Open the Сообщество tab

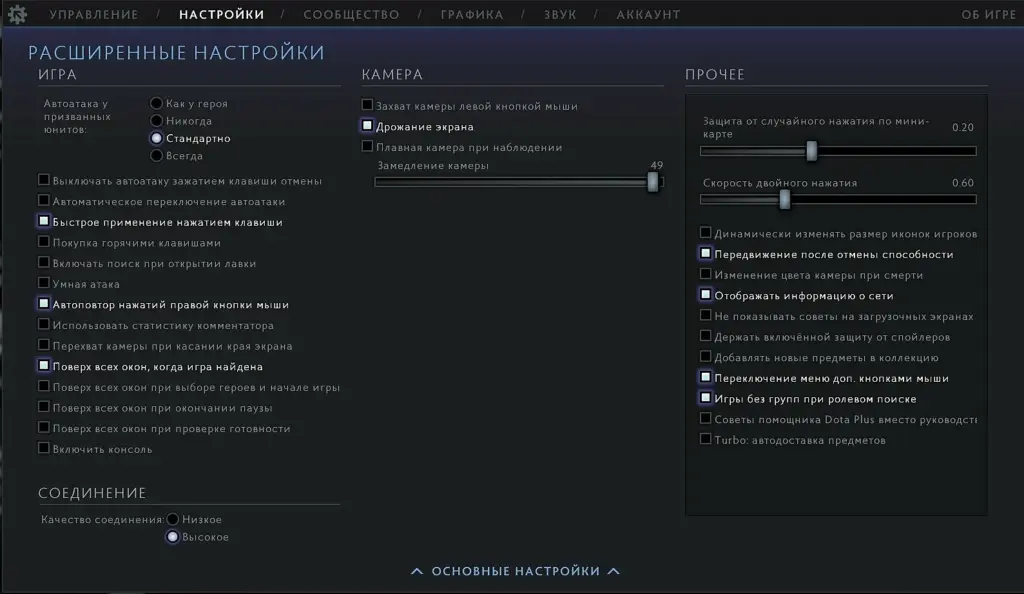(x=351, y=14)
